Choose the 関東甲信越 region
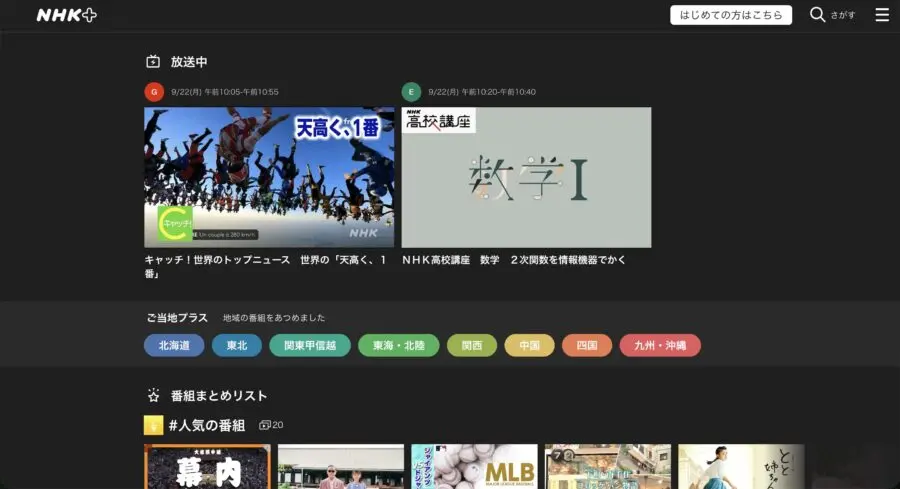Viewport: 900px width, 489px height. click(309, 346)
